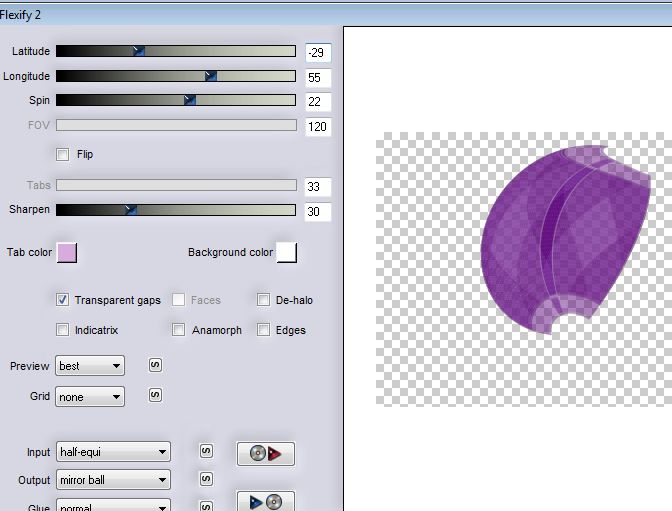Screen dimensions: 672x511
Task: Enable the De-halo checkbox
Action: click(263, 300)
